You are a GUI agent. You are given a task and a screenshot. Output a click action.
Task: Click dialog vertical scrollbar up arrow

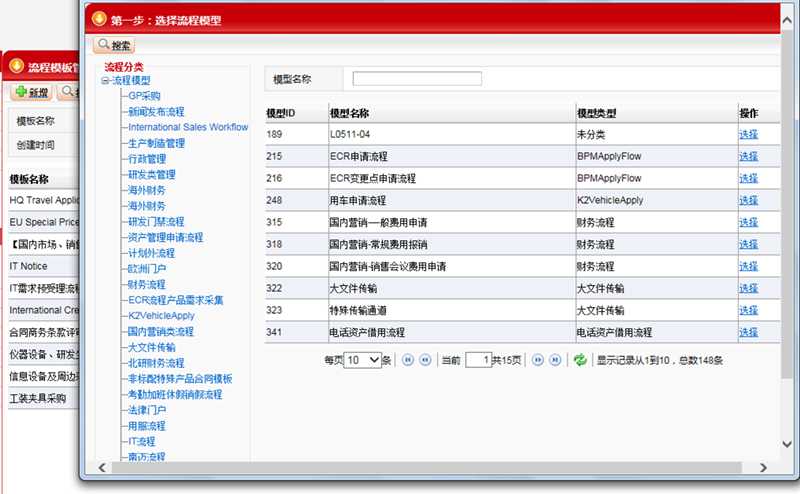pos(787,20)
